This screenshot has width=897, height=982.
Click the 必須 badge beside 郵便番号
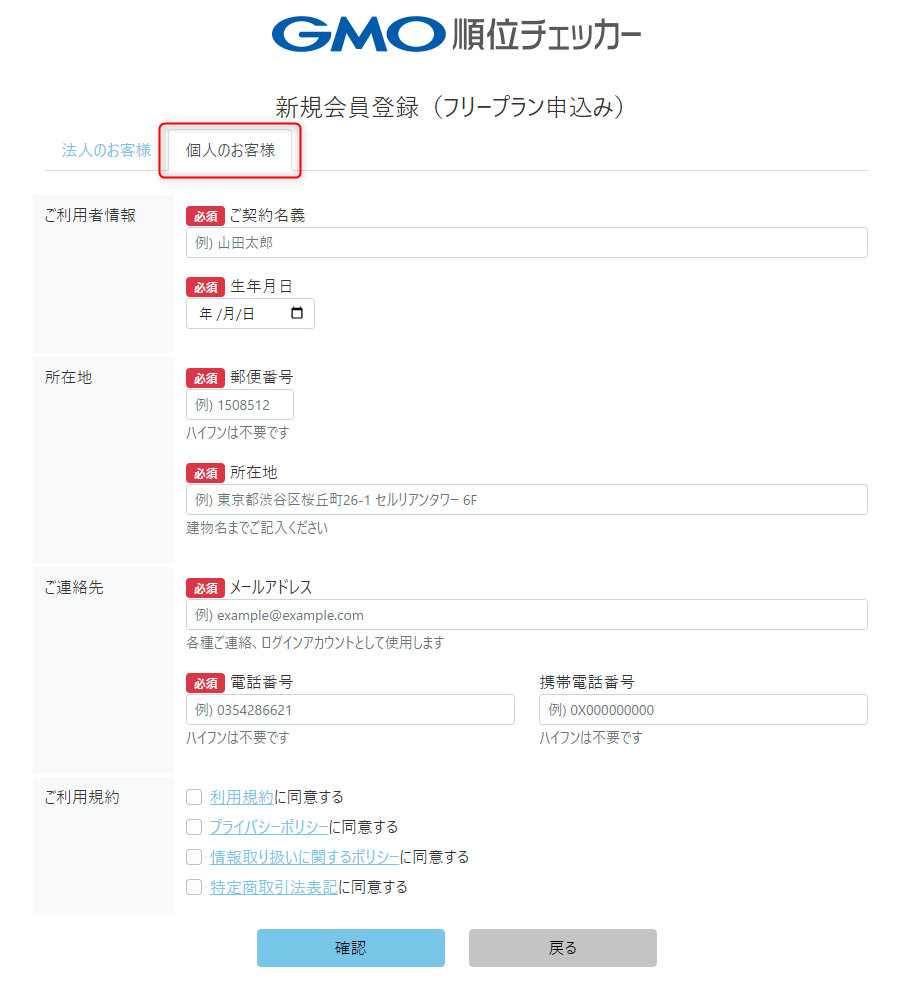click(x=205, y=378)
